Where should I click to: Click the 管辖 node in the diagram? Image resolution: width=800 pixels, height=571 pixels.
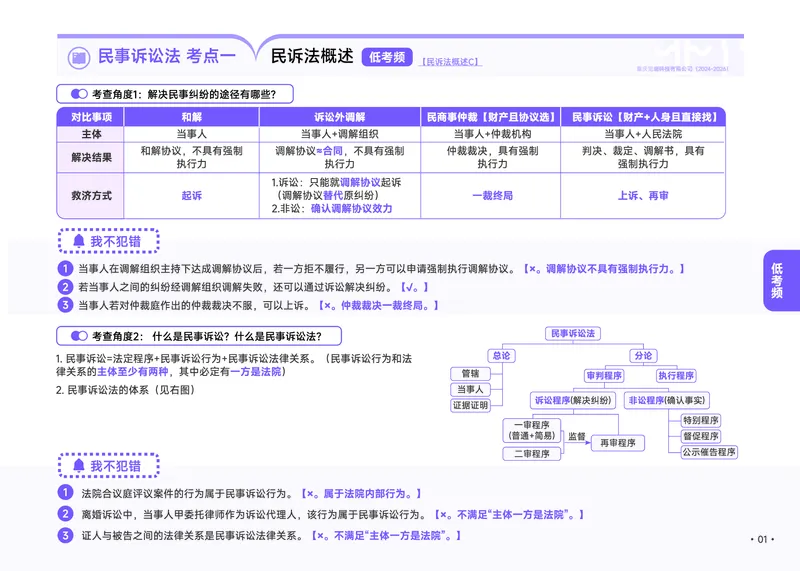(x=470, y=374)
